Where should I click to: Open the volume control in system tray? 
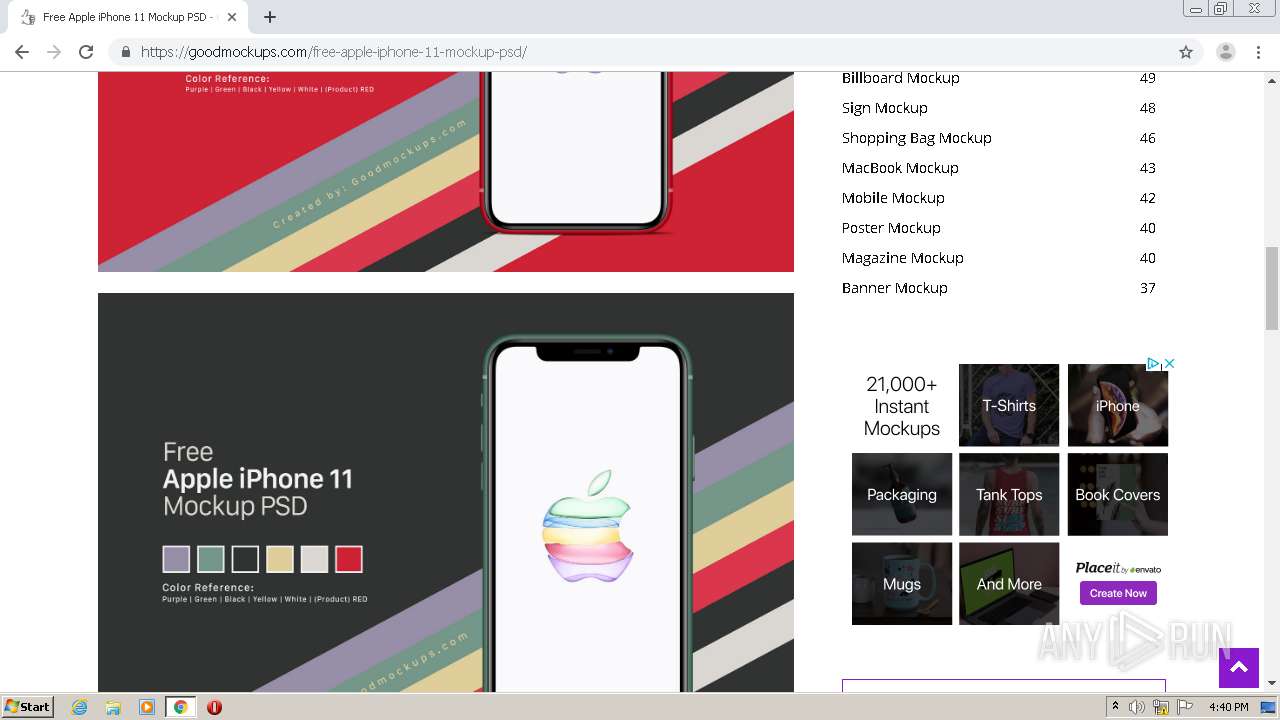pos(1137,707)
